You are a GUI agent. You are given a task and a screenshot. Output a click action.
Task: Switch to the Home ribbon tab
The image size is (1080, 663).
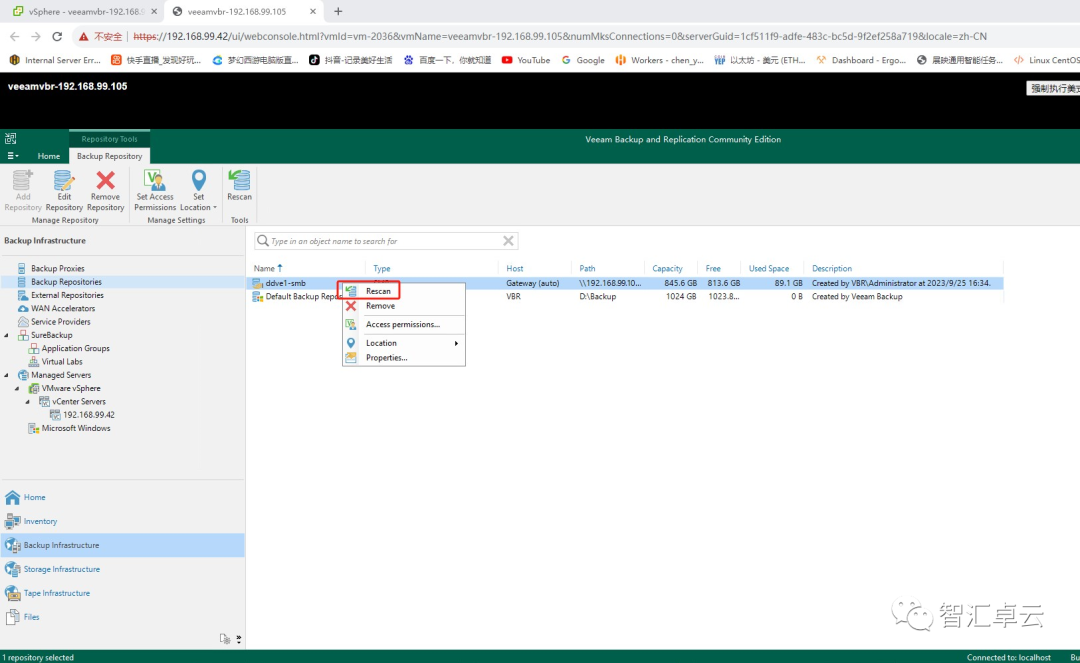48,156
